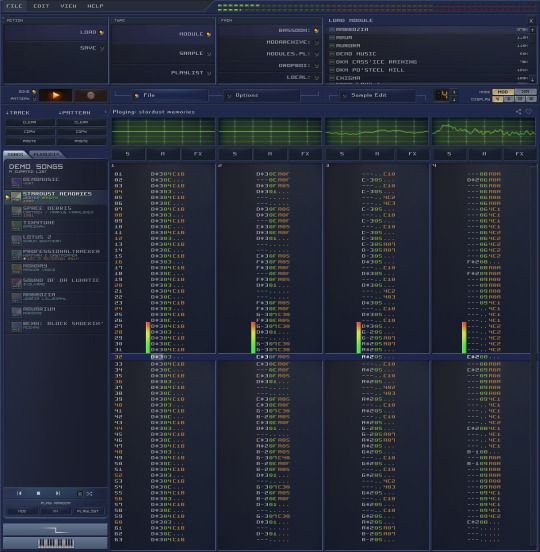
Task: Select the Load action radio option
Action: pos(56,32)
